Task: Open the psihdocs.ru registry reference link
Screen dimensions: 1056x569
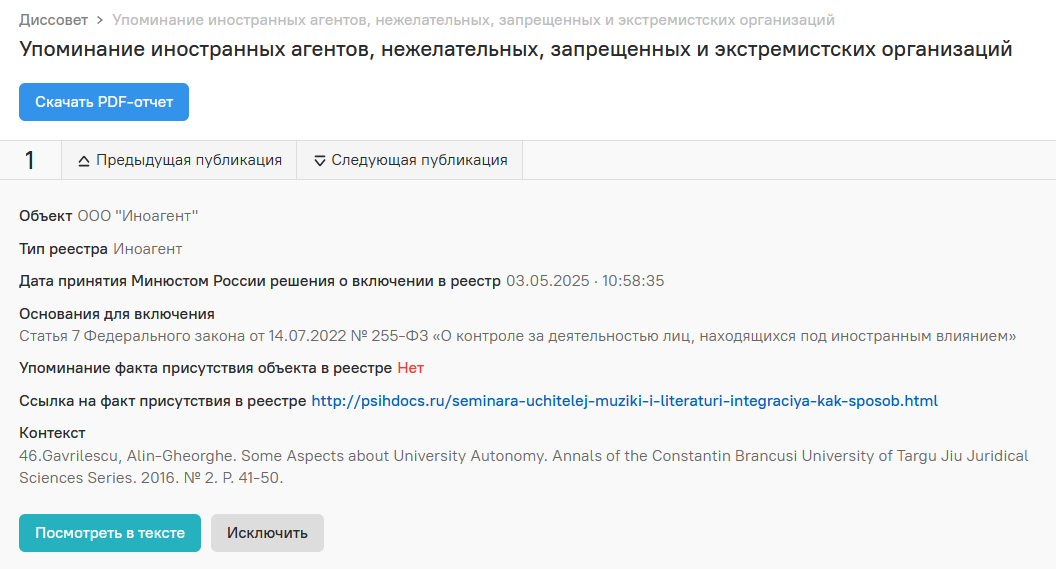Action: pos(624,401)
